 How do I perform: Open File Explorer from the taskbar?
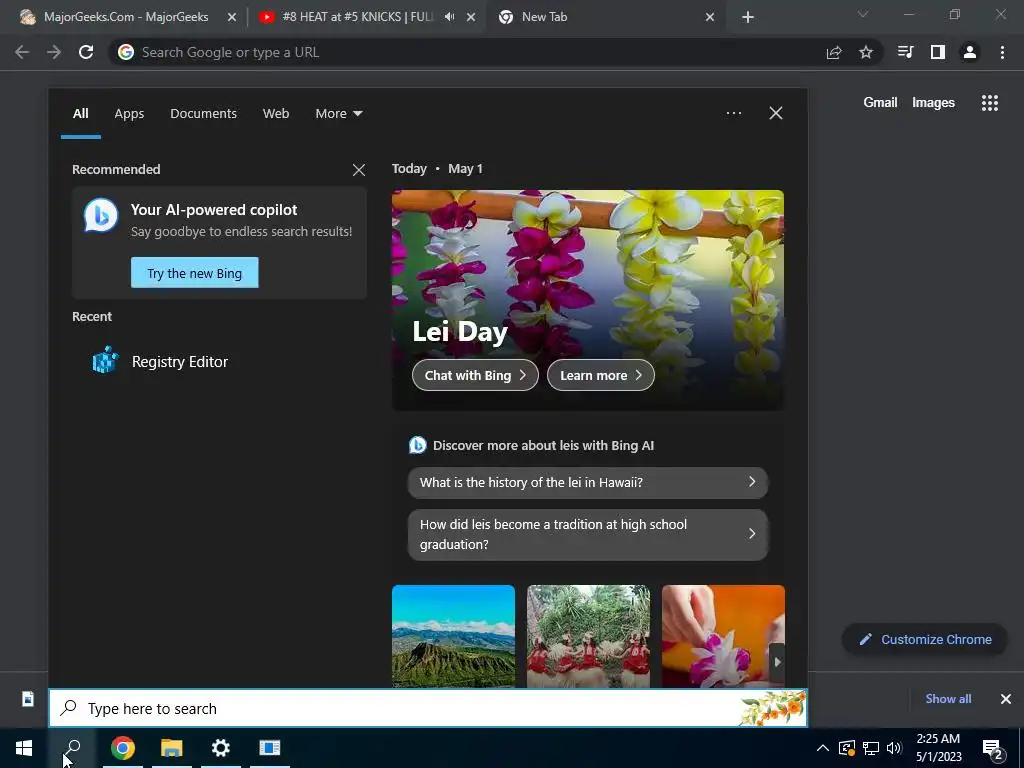coord(172,748)
